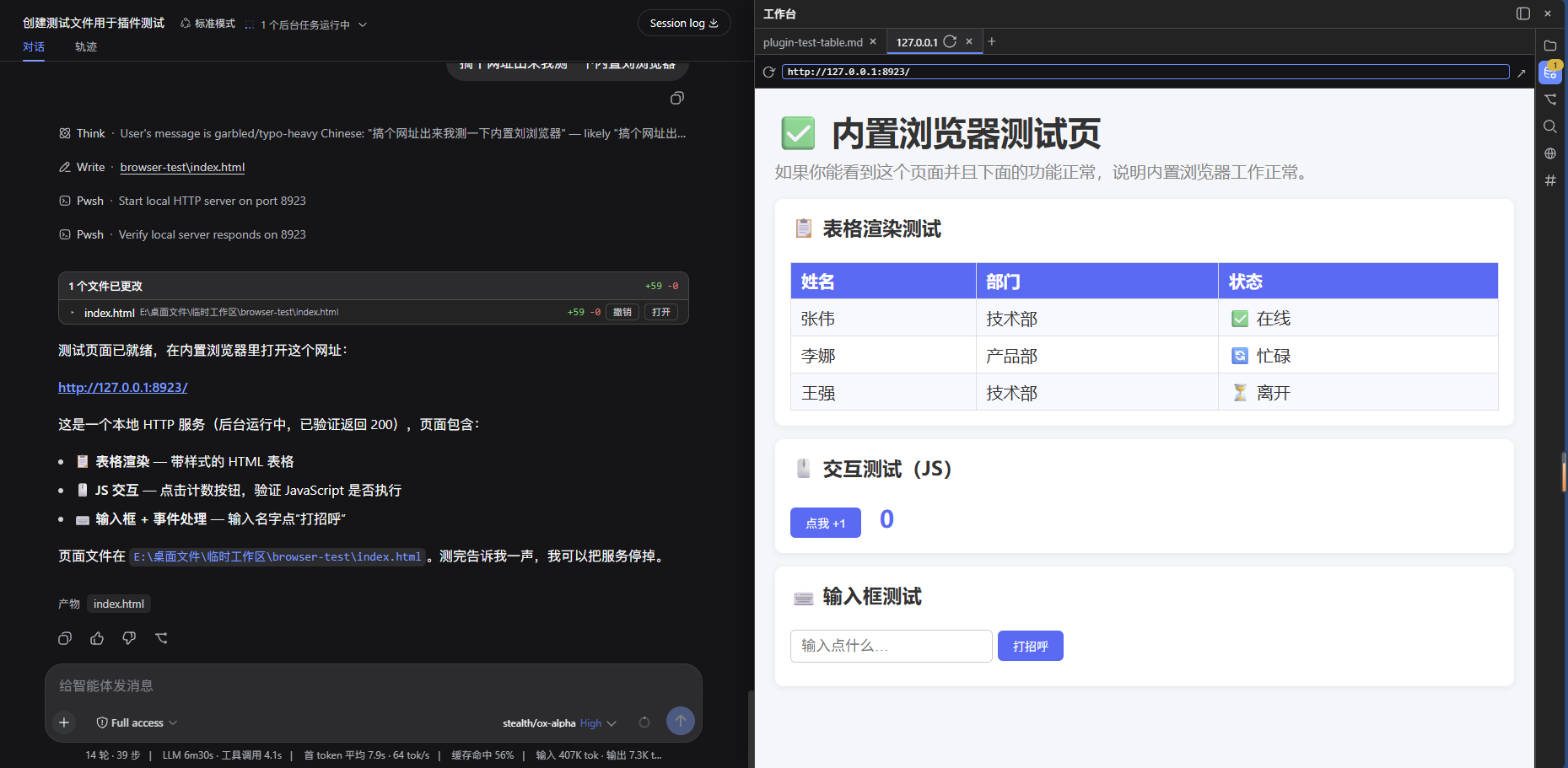Click the 14 轮 · 39 步 status entry

113,755
